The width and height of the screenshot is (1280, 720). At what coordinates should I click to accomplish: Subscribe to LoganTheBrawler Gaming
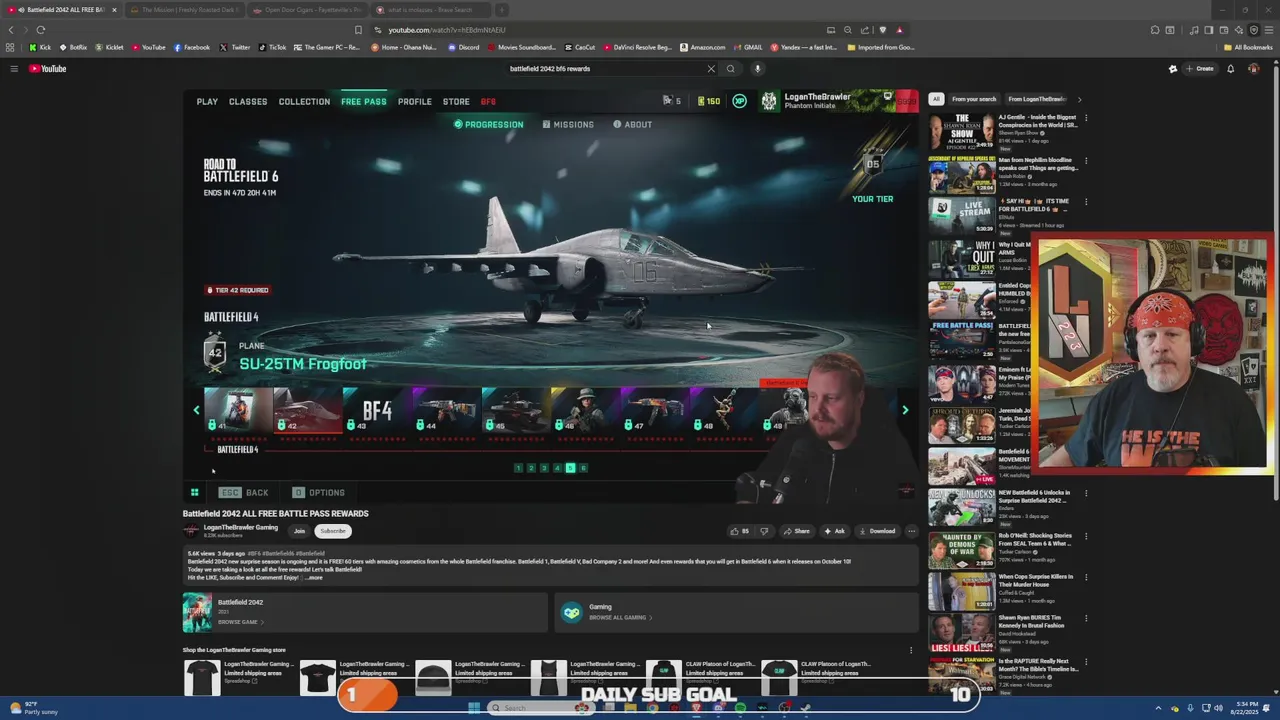click(x=333, y=531)
